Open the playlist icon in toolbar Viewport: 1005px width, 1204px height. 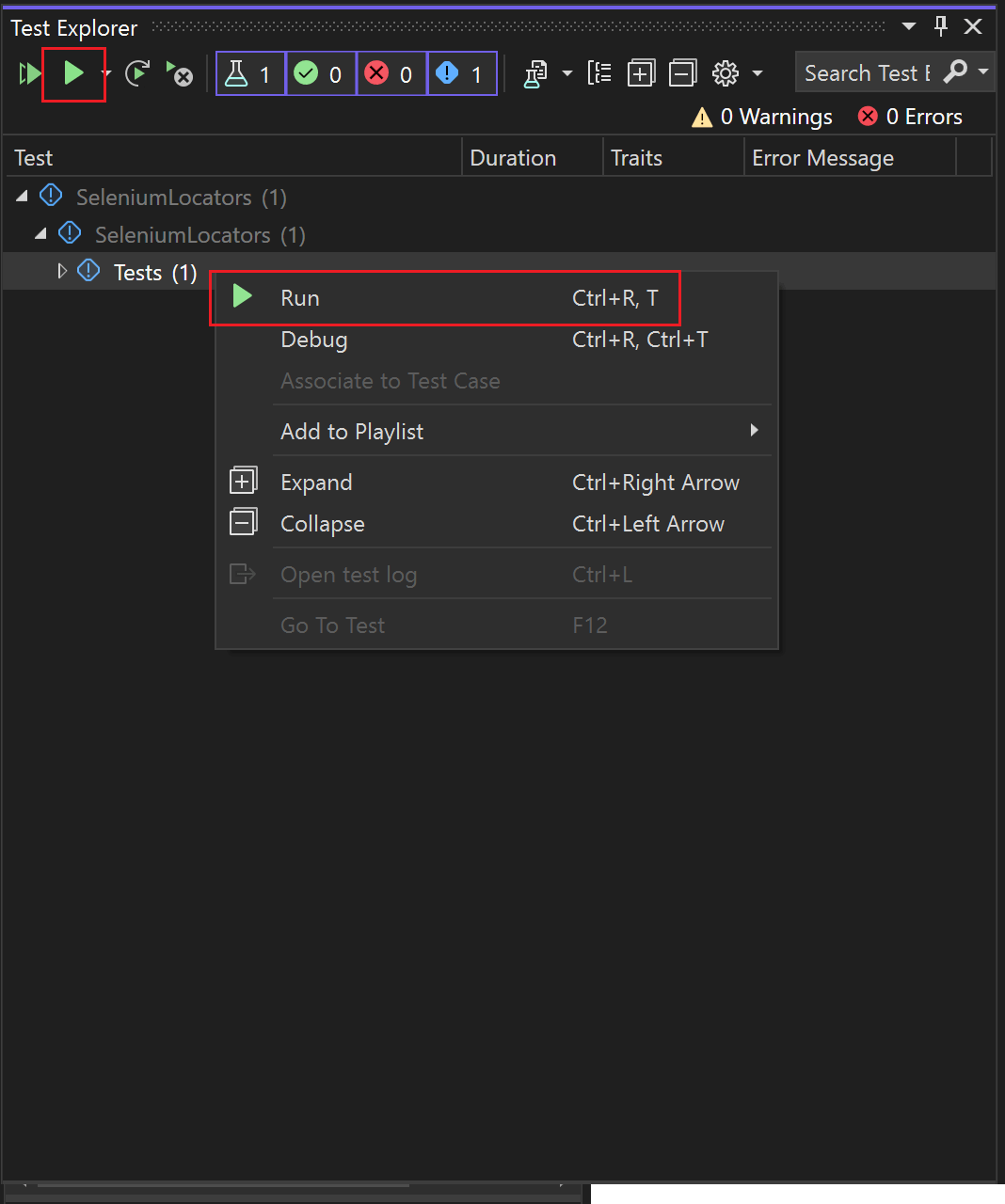(535, 73)
